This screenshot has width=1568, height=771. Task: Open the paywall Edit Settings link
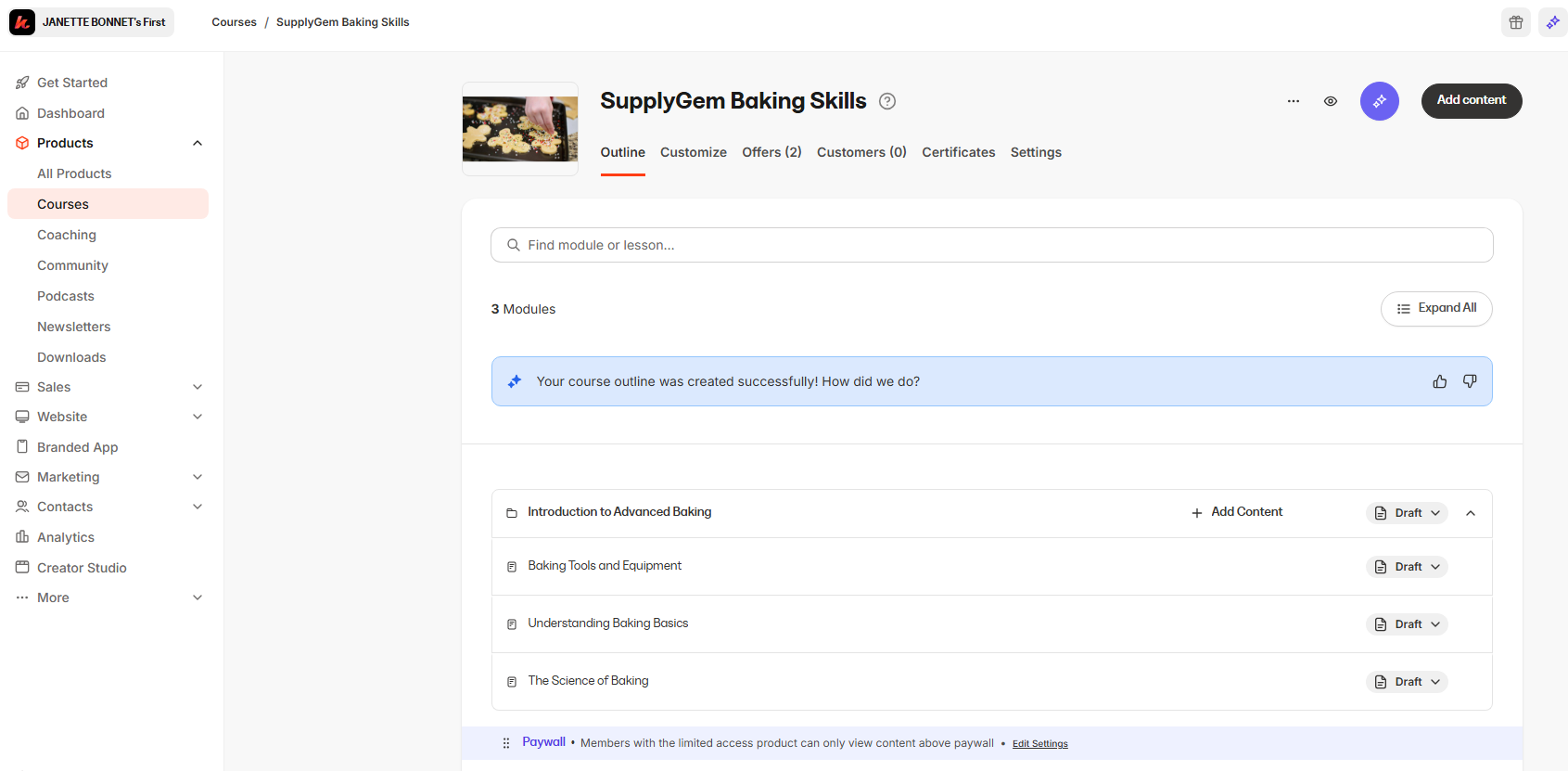coord(1039,744)
